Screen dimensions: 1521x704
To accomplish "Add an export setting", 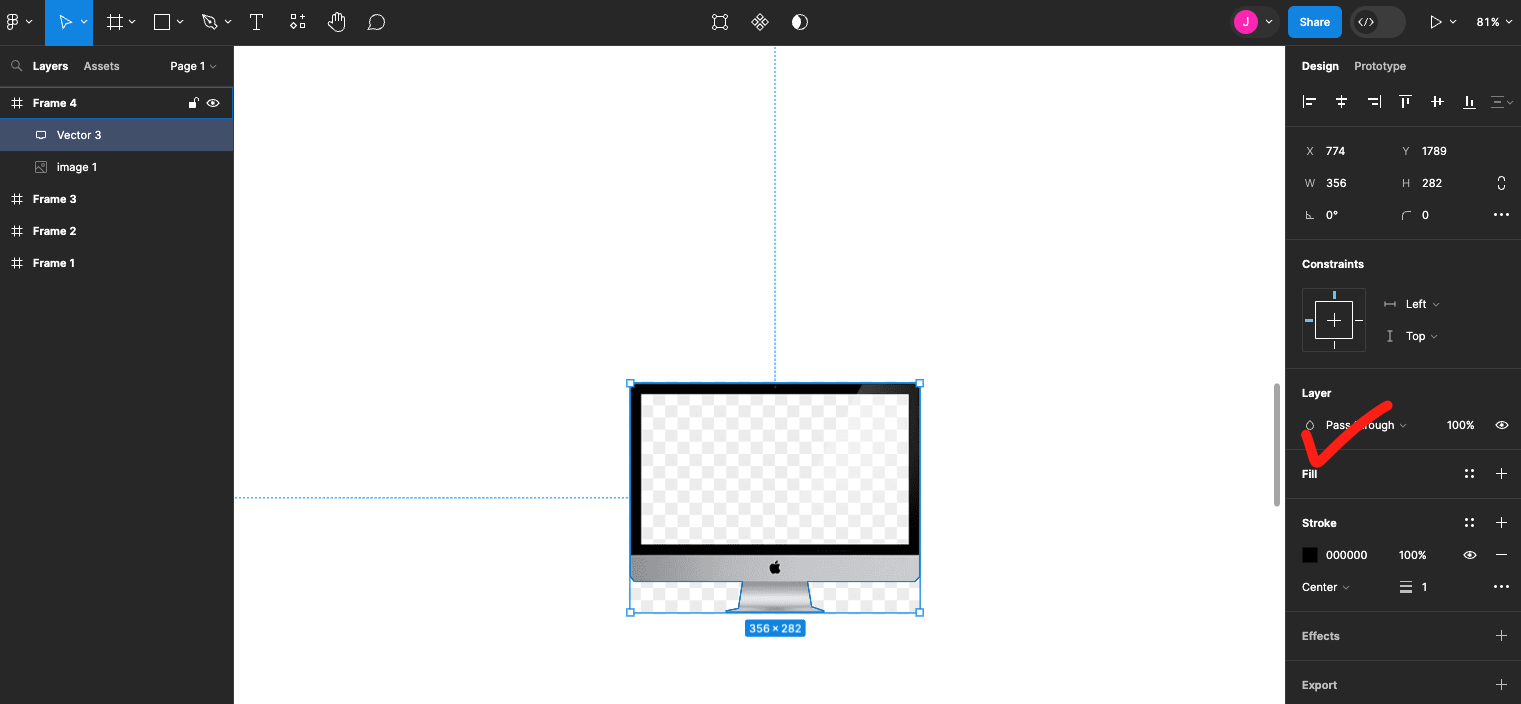I will (x=1501, y=685).
